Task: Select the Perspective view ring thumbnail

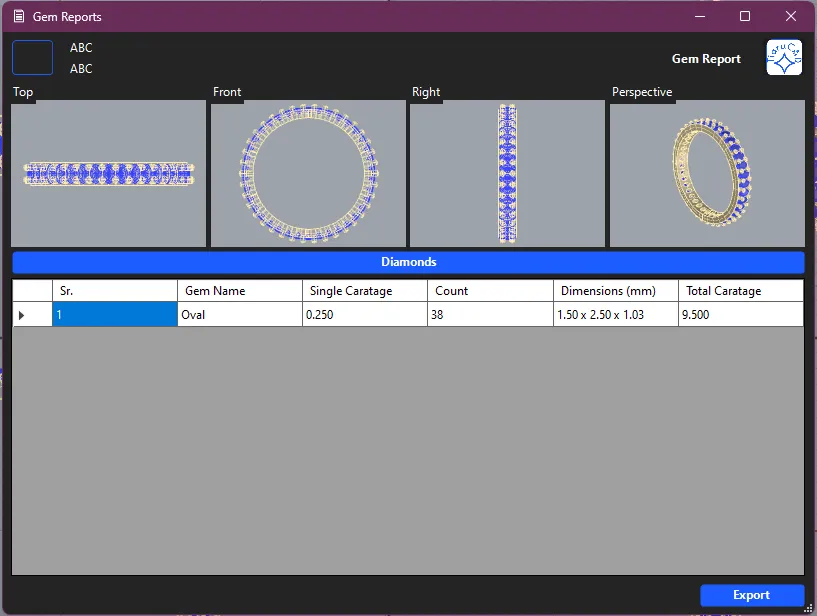Action: pos(707,173)
